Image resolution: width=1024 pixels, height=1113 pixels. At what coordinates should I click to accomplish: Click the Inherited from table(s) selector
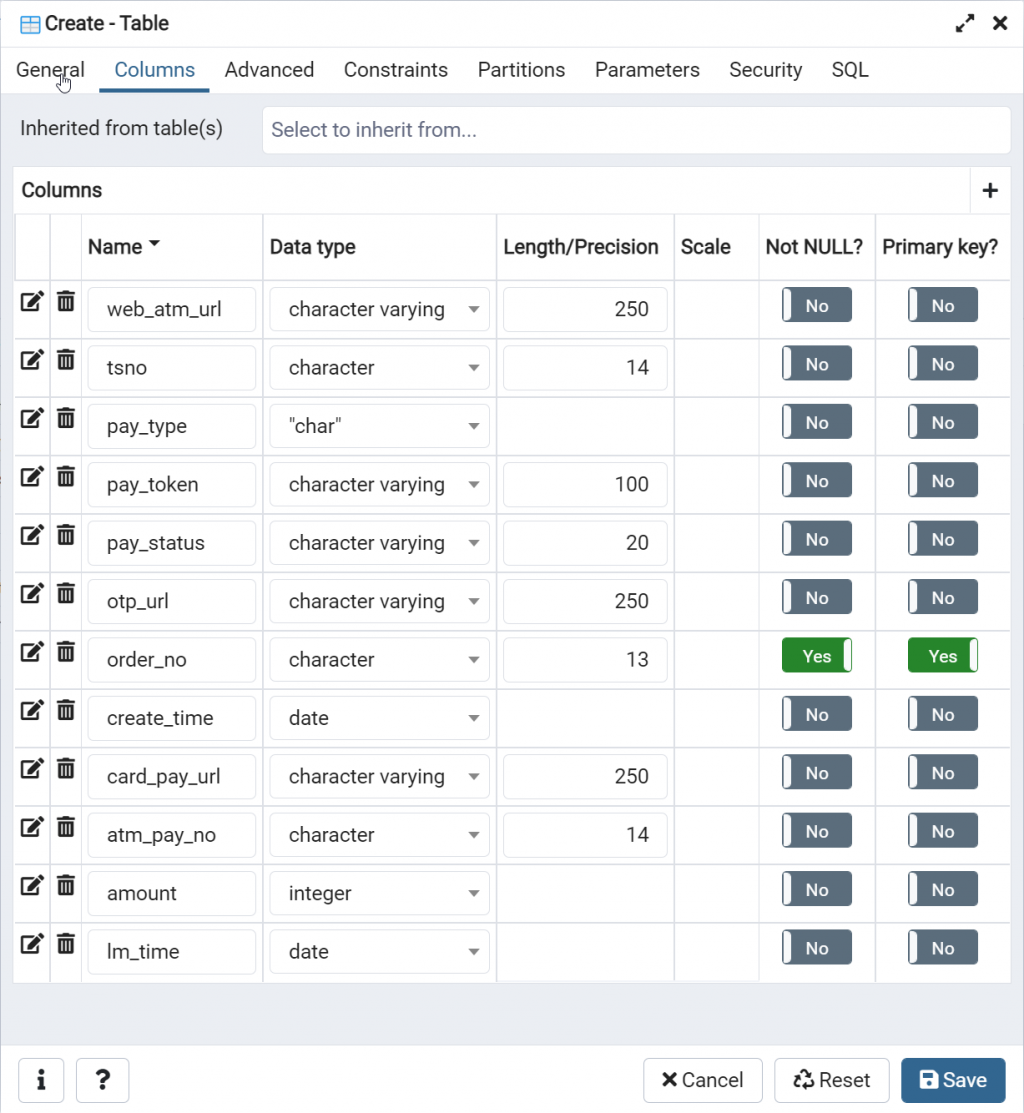[x=636, y=130]
